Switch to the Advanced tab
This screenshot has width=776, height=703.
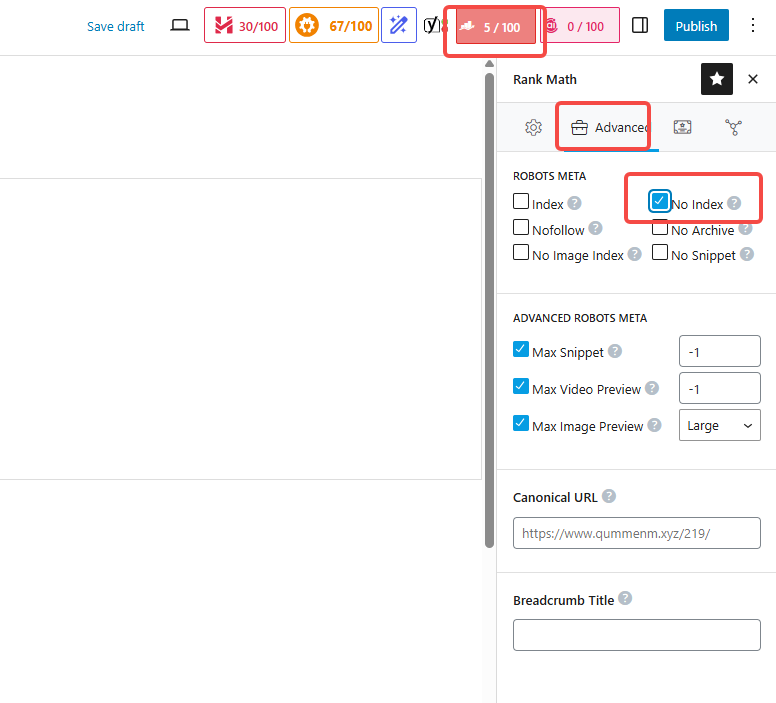(608, 127)
